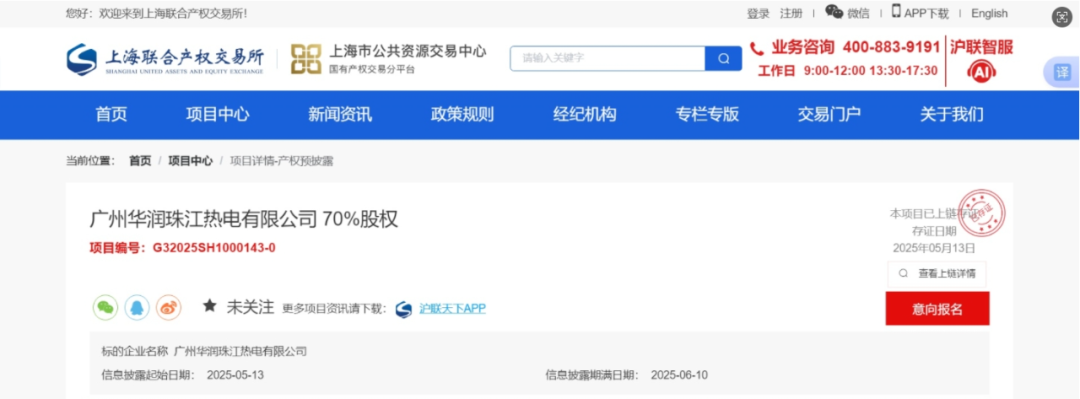This screenshot has width=1080, height=399.
Task: Click the screenshot capture icon at top right
Action: point(1061,18)
